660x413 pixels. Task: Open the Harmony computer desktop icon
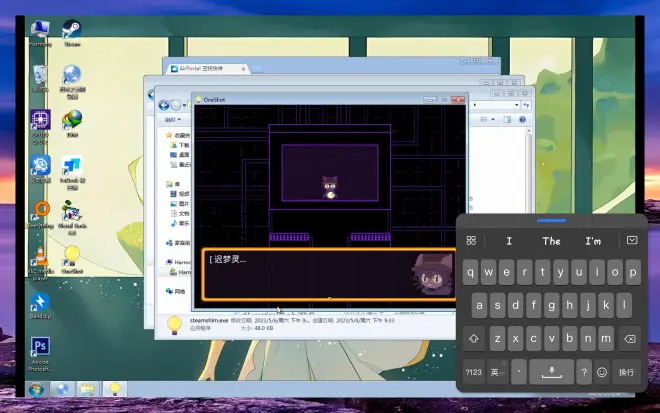[40, 33]
